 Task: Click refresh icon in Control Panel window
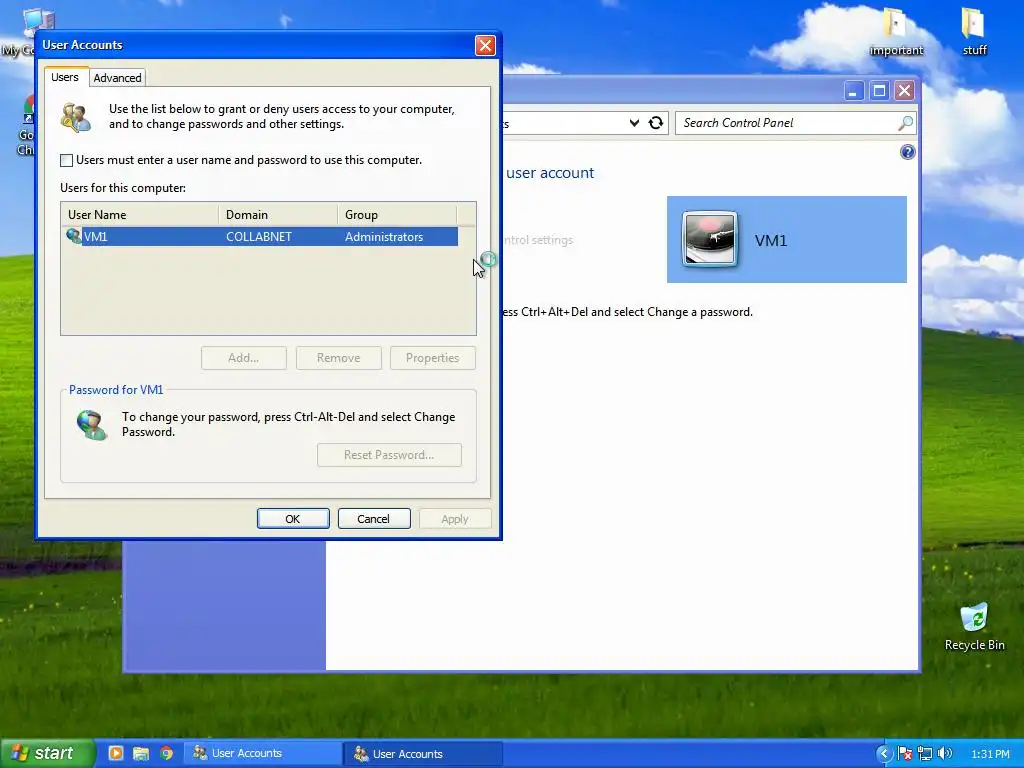(656, 123)
